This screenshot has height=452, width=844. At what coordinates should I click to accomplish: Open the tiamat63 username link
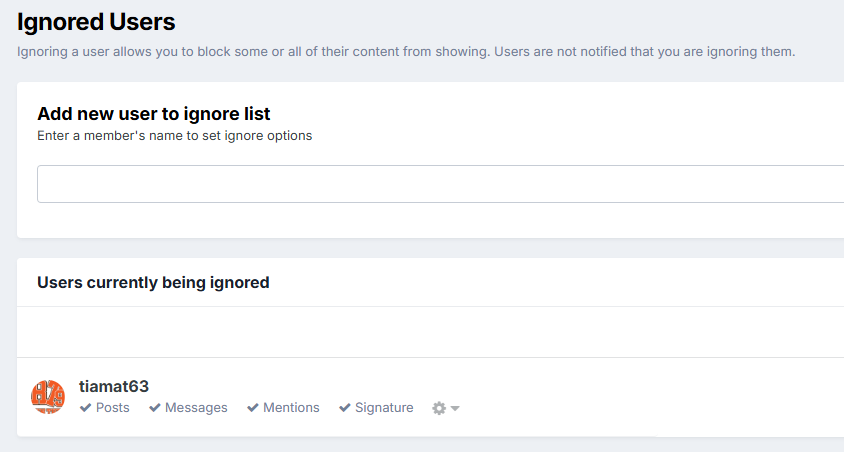point(114,386)
